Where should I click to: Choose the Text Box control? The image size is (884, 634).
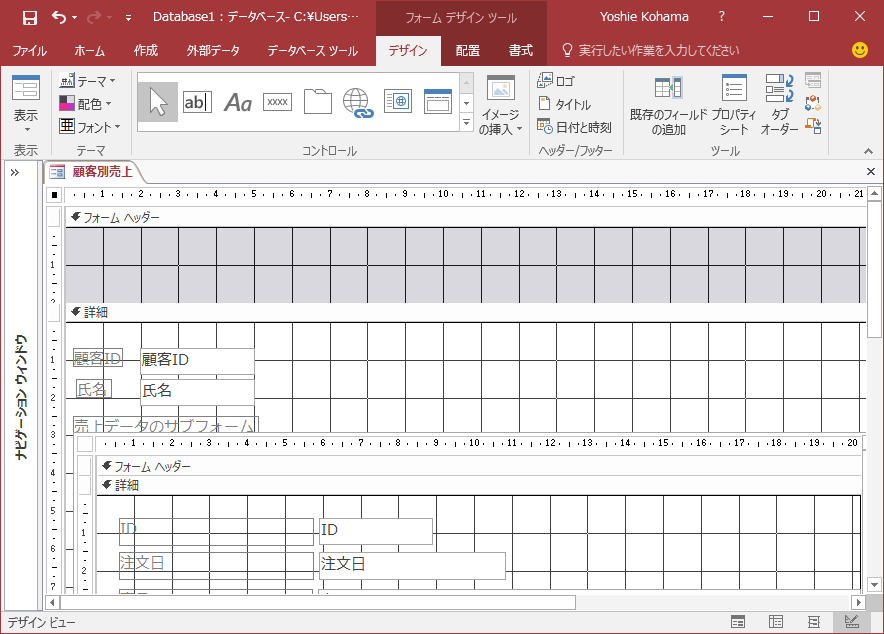pos(197,101)
